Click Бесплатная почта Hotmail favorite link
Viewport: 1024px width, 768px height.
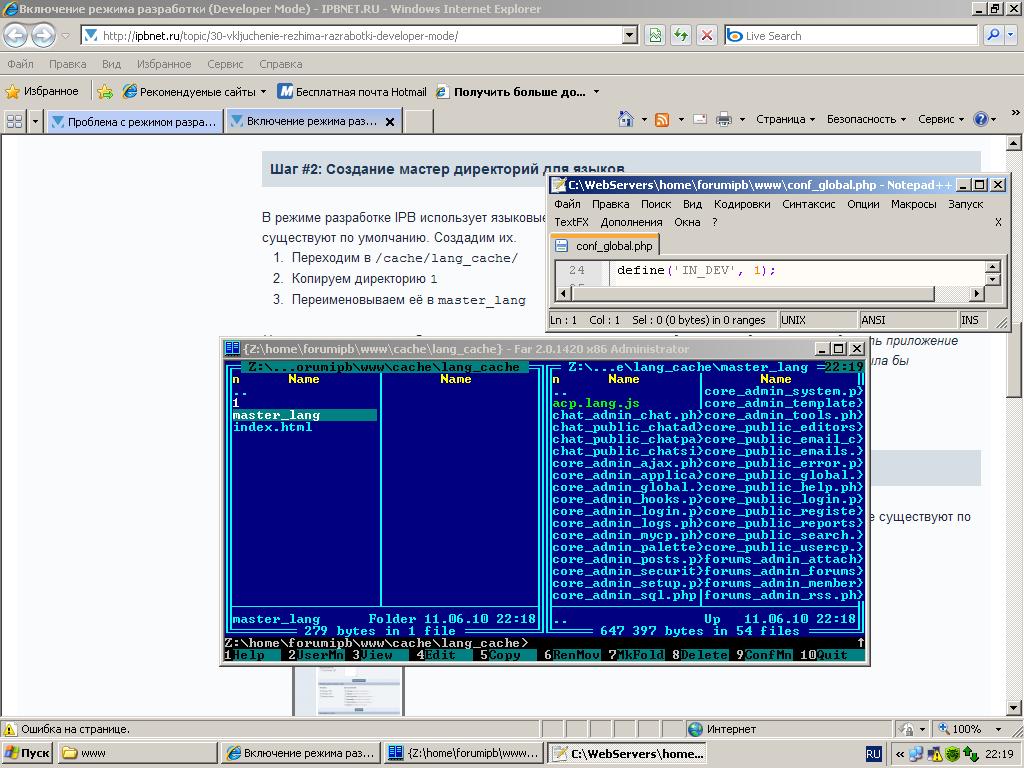(352, 91)
